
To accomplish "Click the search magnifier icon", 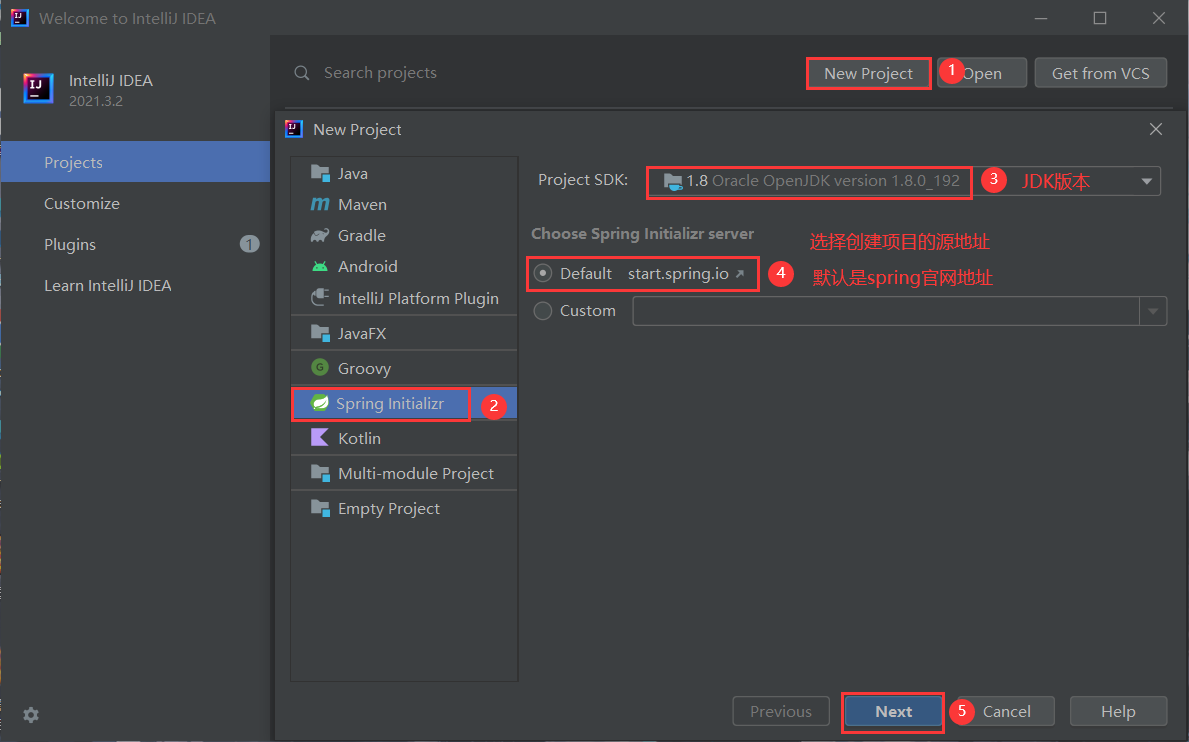I will tap(302, 73).
